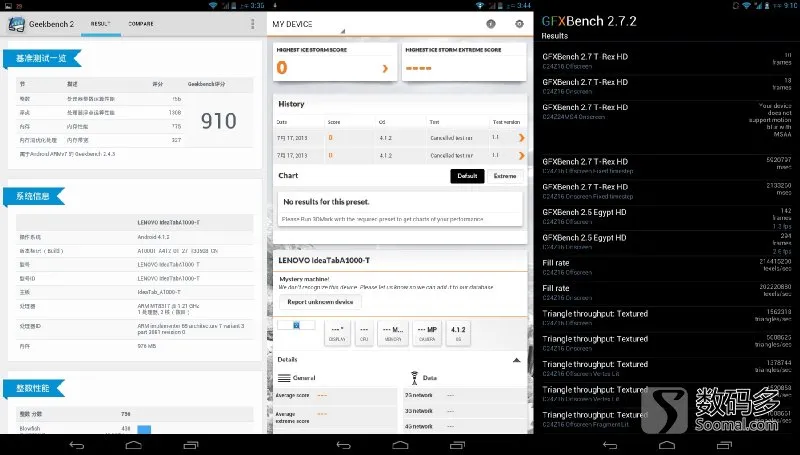Tap Home below the 3DMark screen
Screen dimensions: 800x455
pos(401,445)
